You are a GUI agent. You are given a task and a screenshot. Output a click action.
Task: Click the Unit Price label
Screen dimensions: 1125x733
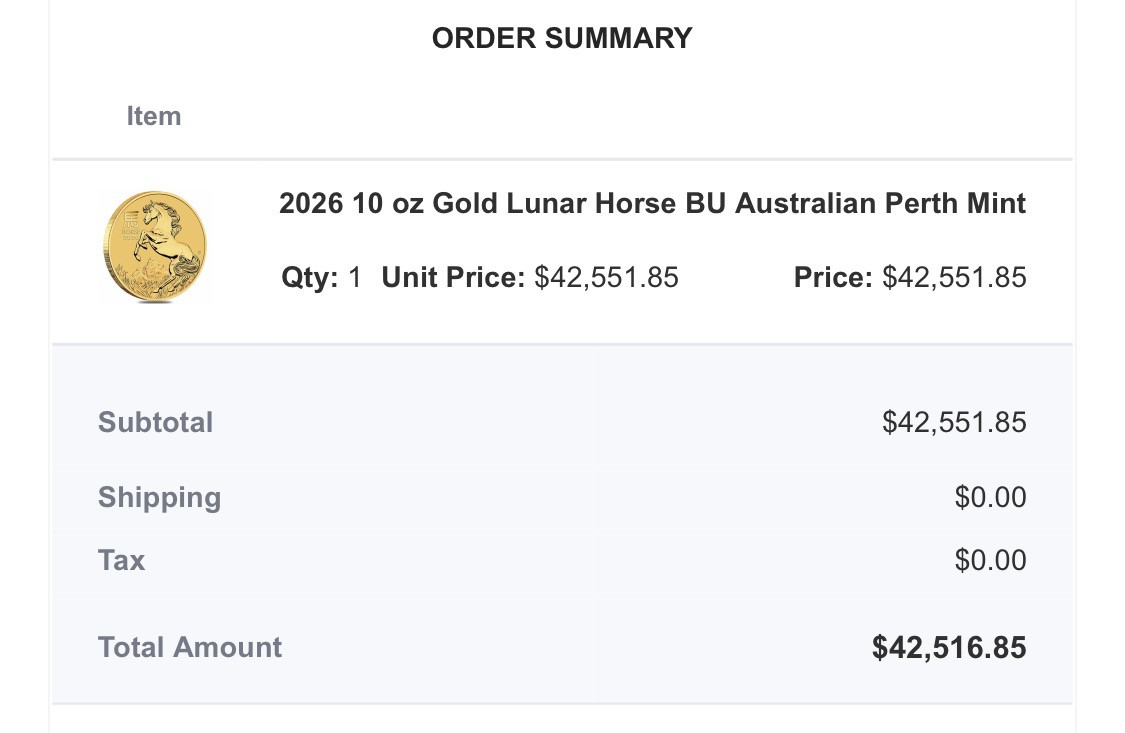click(x=453, y=277)
